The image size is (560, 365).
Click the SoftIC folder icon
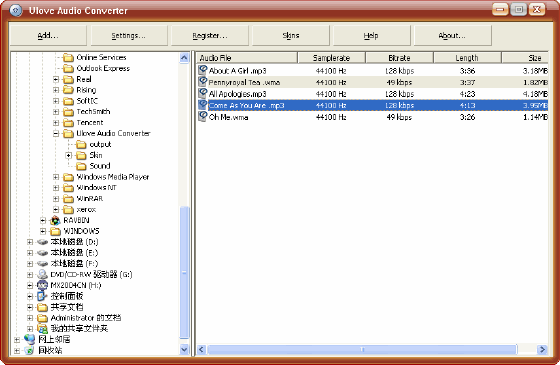coord(68,101)
